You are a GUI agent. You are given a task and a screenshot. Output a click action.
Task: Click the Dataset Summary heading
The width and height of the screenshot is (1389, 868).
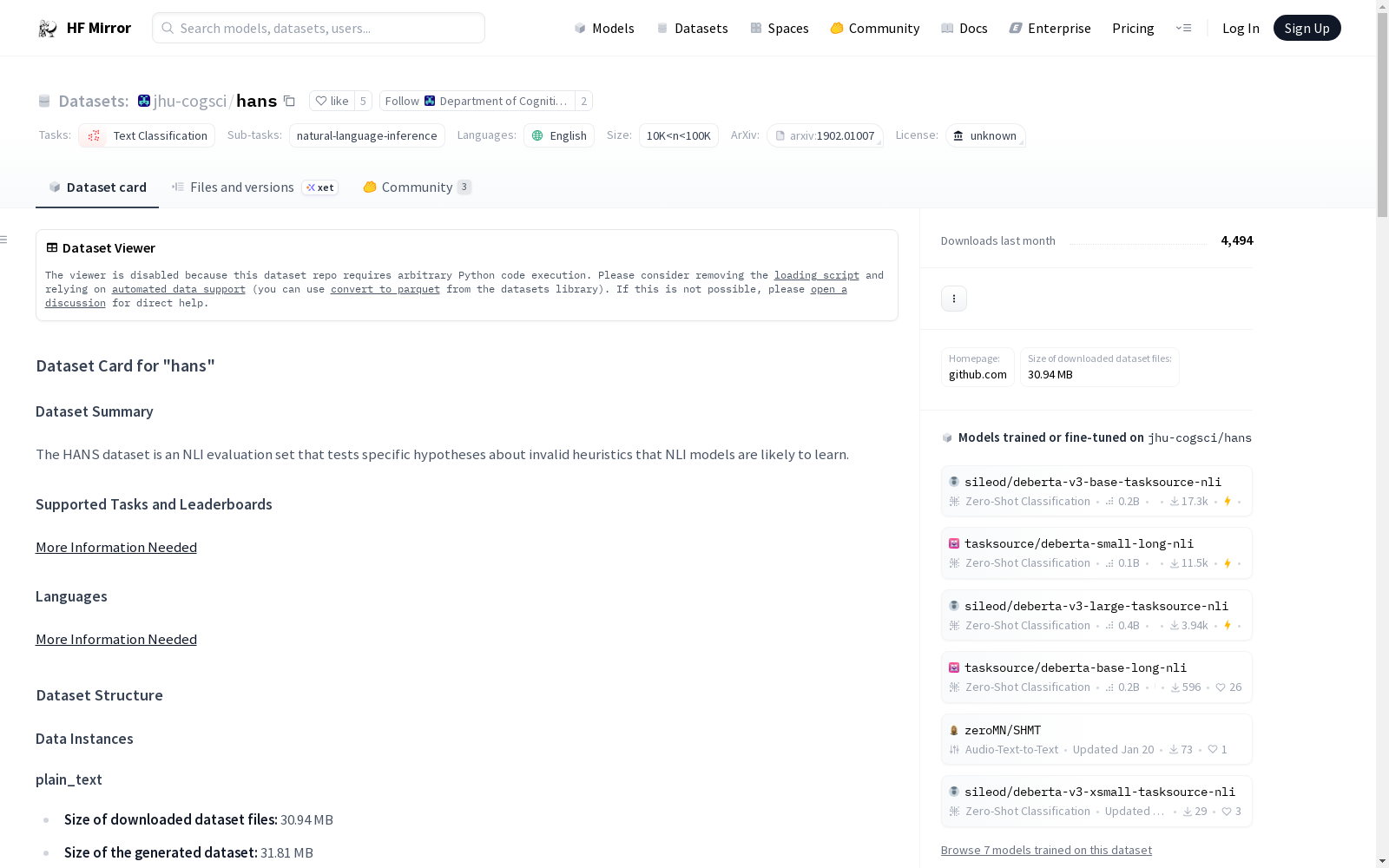coord(95,412)
